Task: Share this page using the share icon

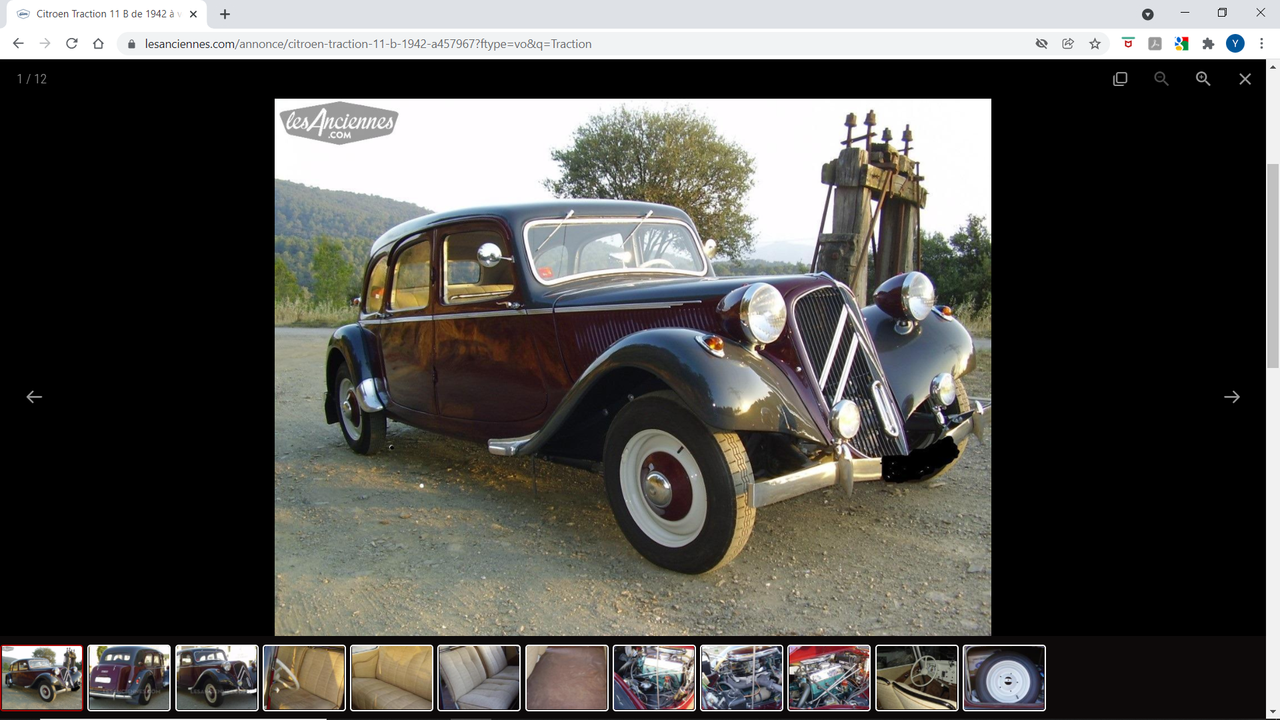Action: pos(1068,44)
